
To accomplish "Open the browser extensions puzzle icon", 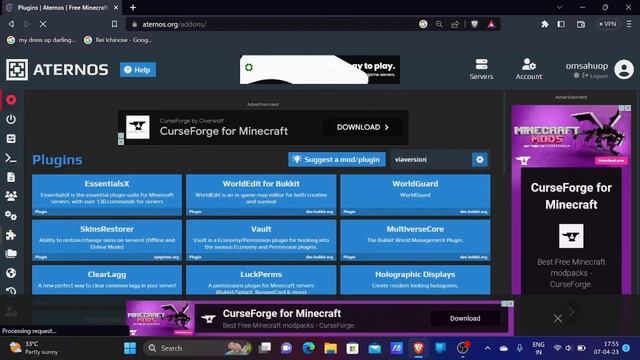I will click(x=544, y=24).
